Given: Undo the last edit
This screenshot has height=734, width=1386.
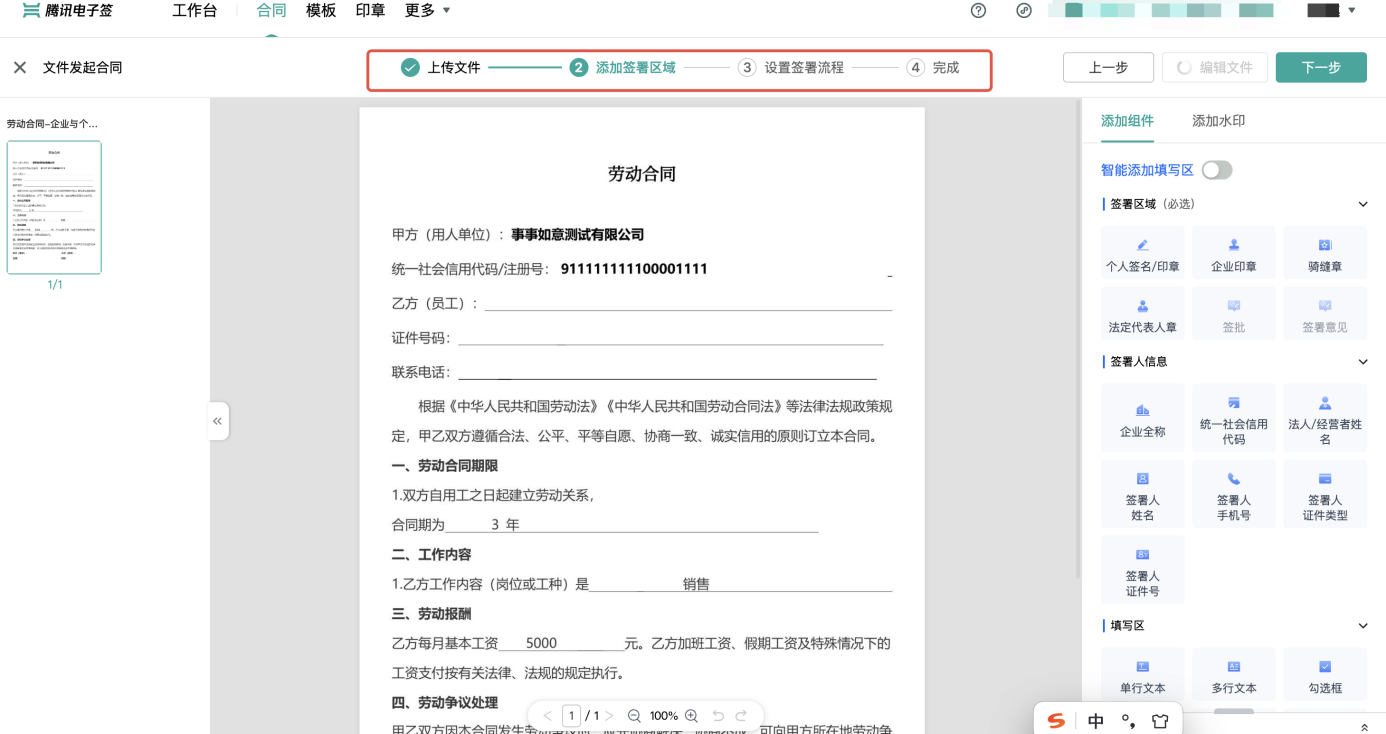Looking at the screenshot, I should point(718,716).
